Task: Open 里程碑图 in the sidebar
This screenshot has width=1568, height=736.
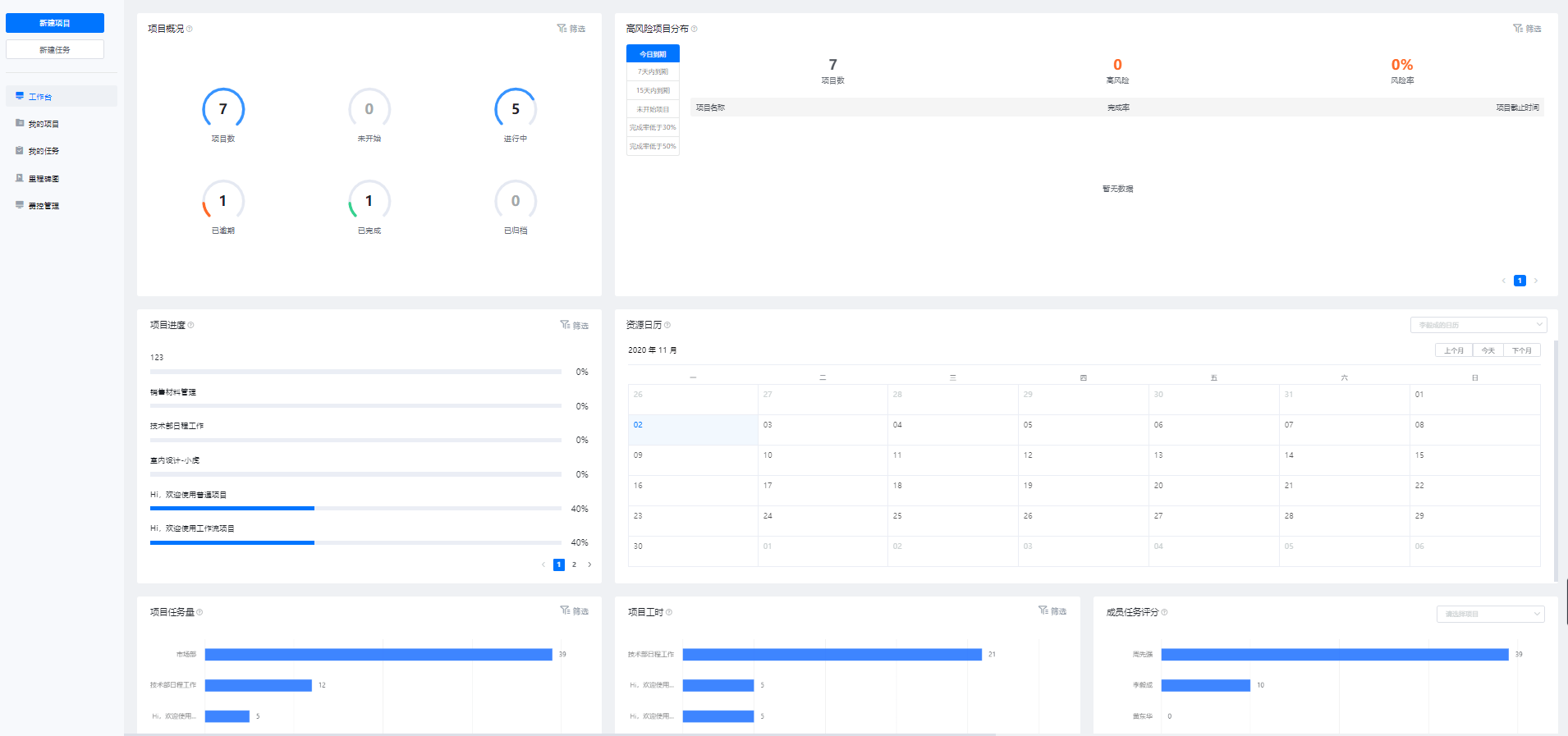Action: (62, 178)
